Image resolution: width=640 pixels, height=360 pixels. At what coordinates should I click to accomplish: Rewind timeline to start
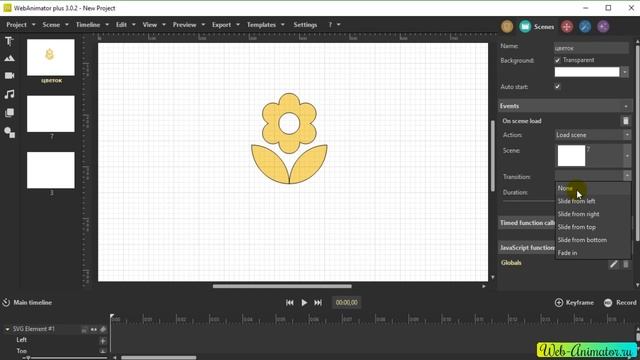coord(289,302)
